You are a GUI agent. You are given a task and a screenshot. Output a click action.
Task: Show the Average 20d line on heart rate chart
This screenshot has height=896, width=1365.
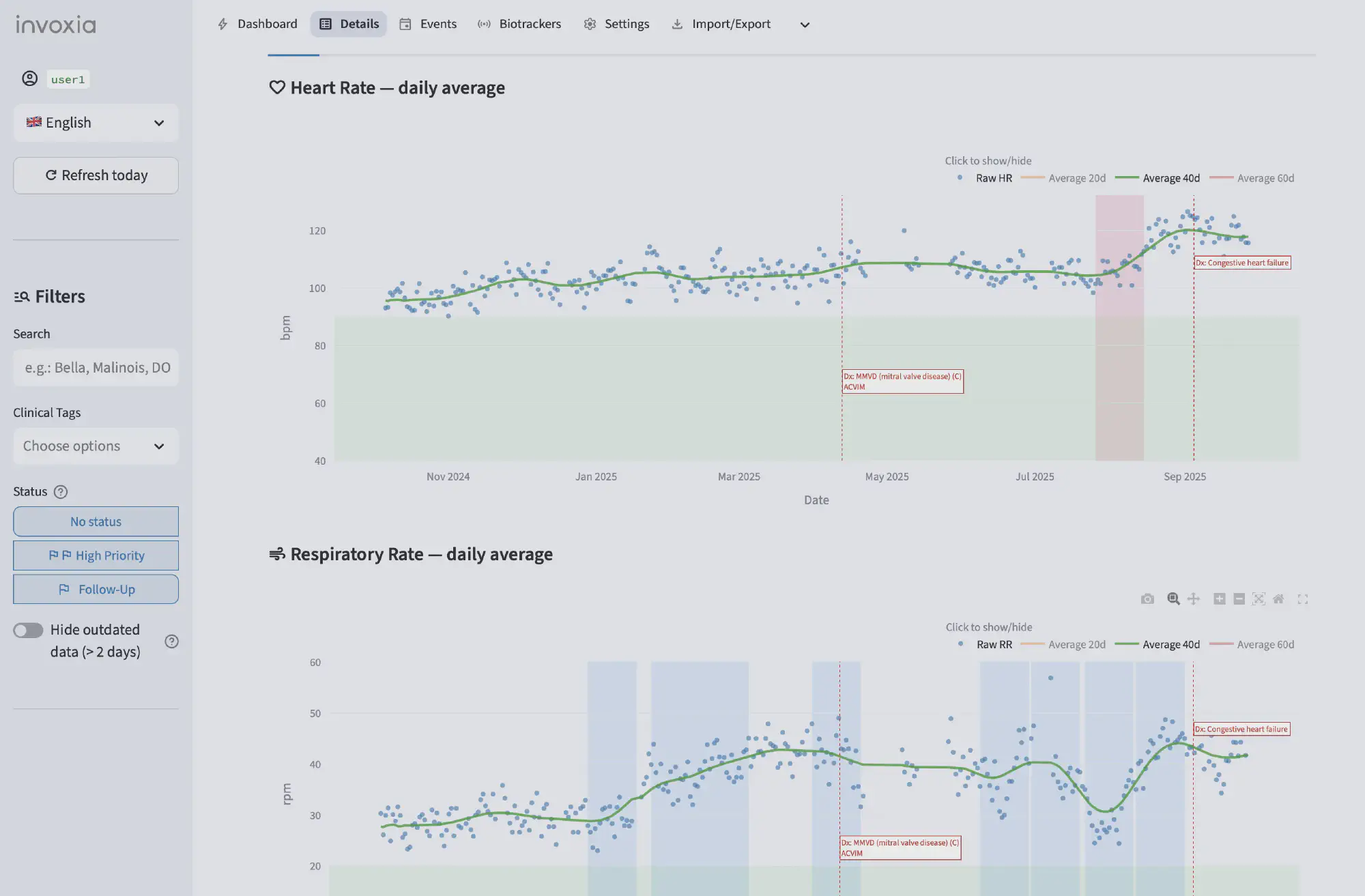(x=1077, y=177)
